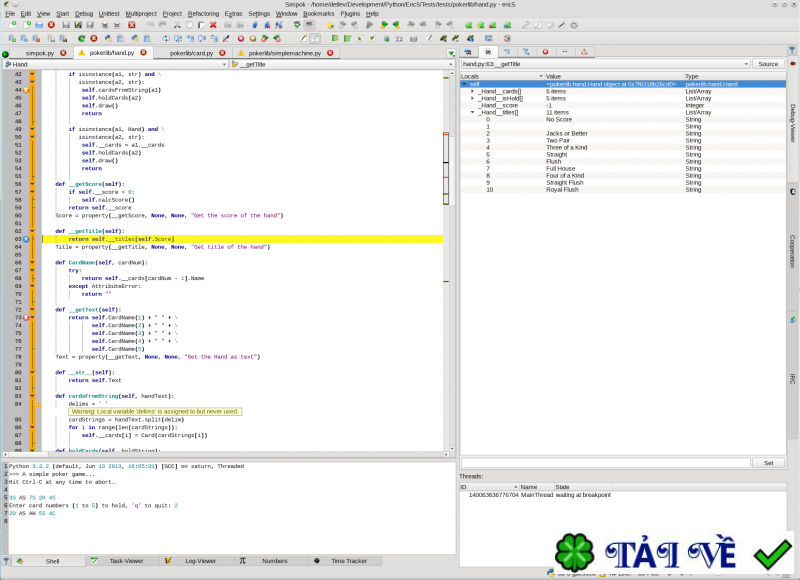
Task: Click the red breakpoints tab icon in debug viewer
Action: tap(545, 51)
